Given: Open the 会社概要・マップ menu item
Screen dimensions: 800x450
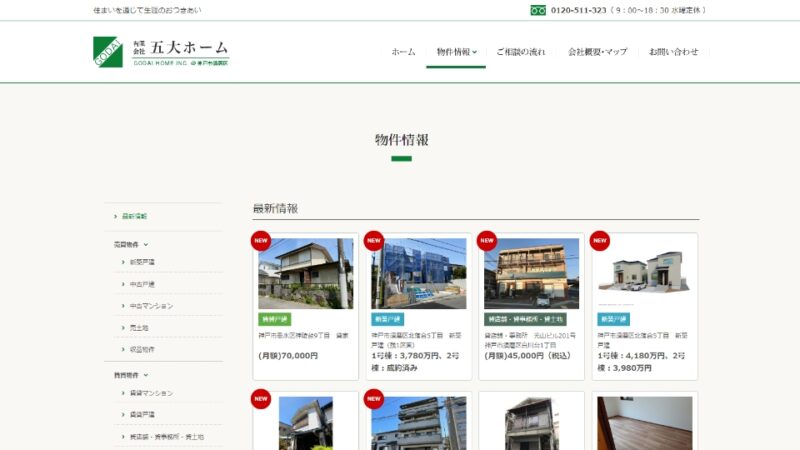Looking at the screenshot, I should 597,52.
